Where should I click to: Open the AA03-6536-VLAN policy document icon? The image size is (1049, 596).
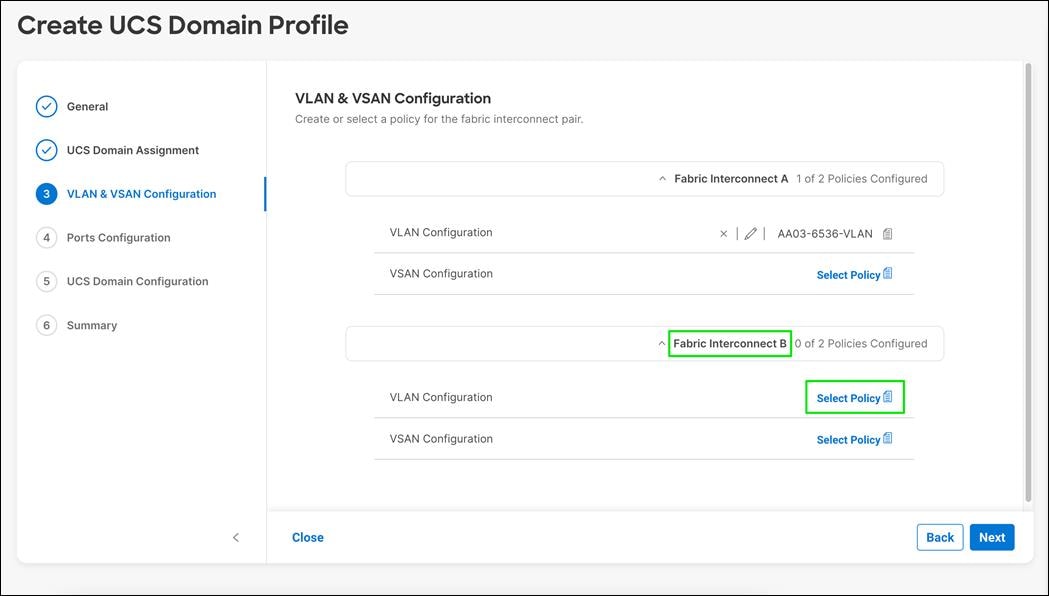887,232
